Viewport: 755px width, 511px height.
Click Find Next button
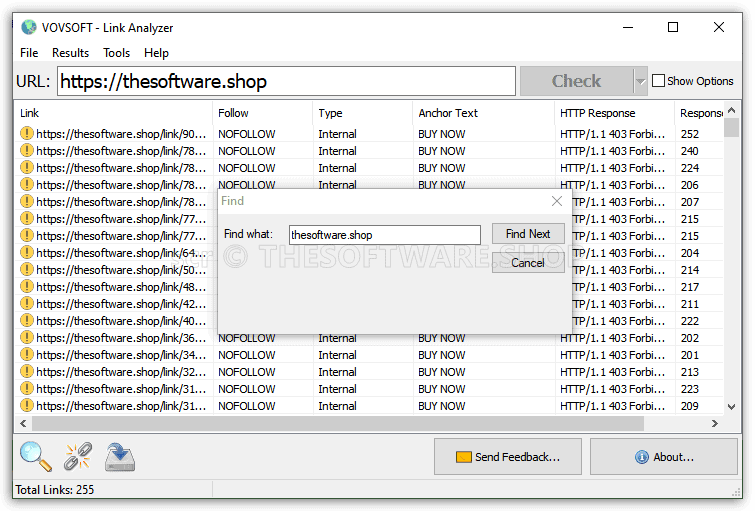point(528,234)
